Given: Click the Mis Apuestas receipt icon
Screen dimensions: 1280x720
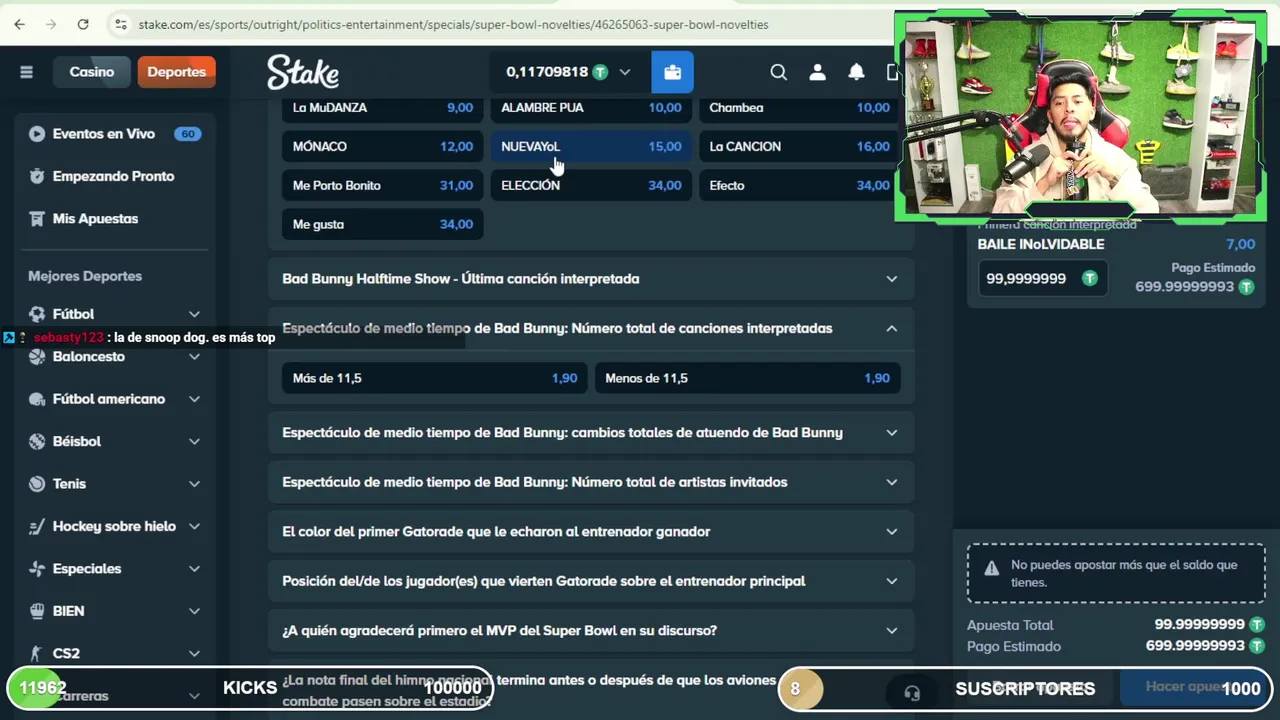Looking at the screenshot, I should point(37,219).
